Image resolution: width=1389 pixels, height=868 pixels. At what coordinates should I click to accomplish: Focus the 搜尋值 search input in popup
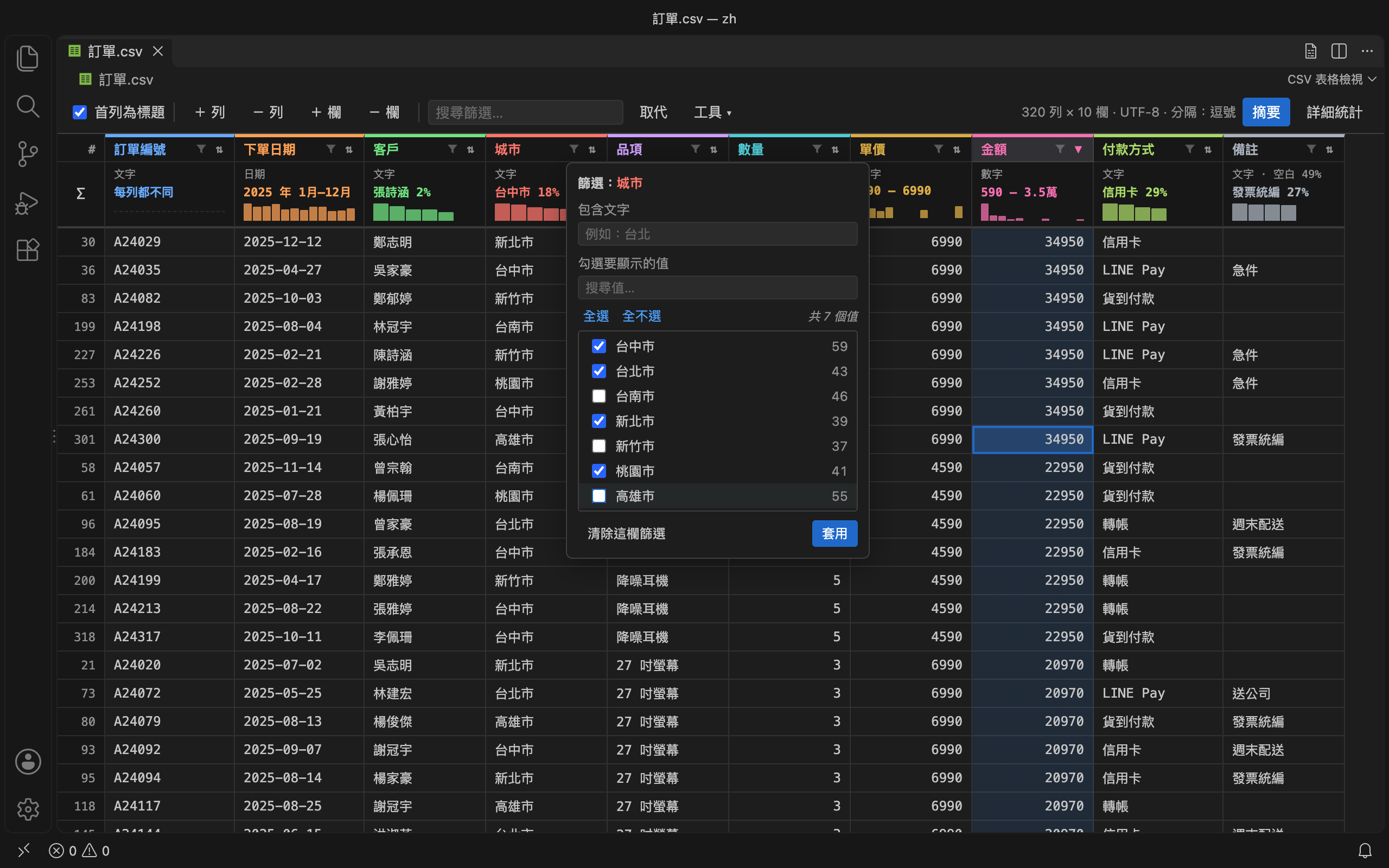717,287
